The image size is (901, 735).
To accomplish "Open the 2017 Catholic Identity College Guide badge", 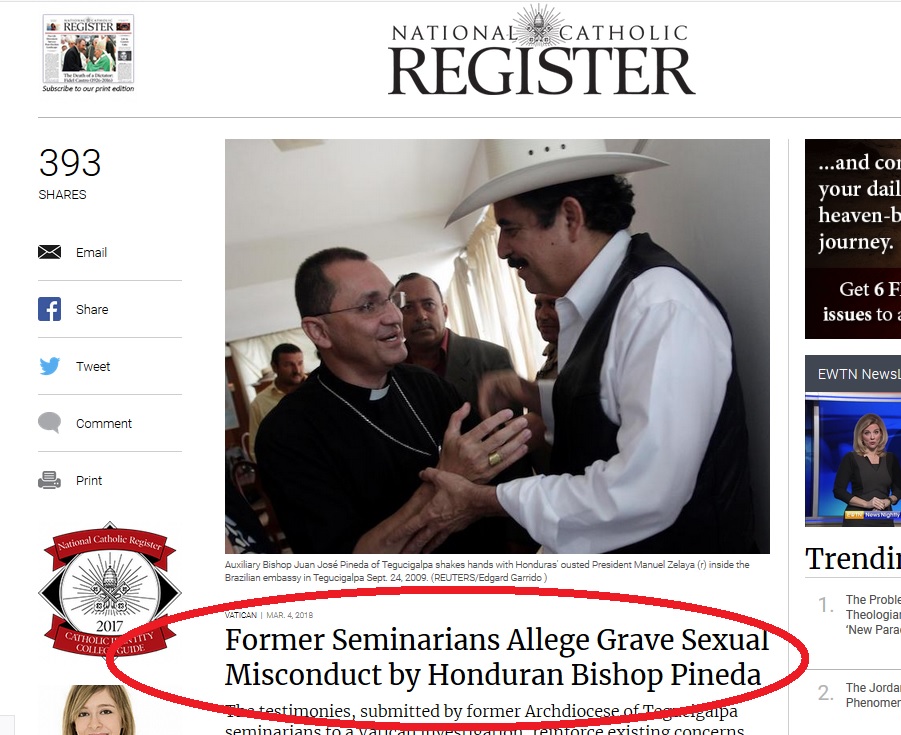I will (110, 589).
